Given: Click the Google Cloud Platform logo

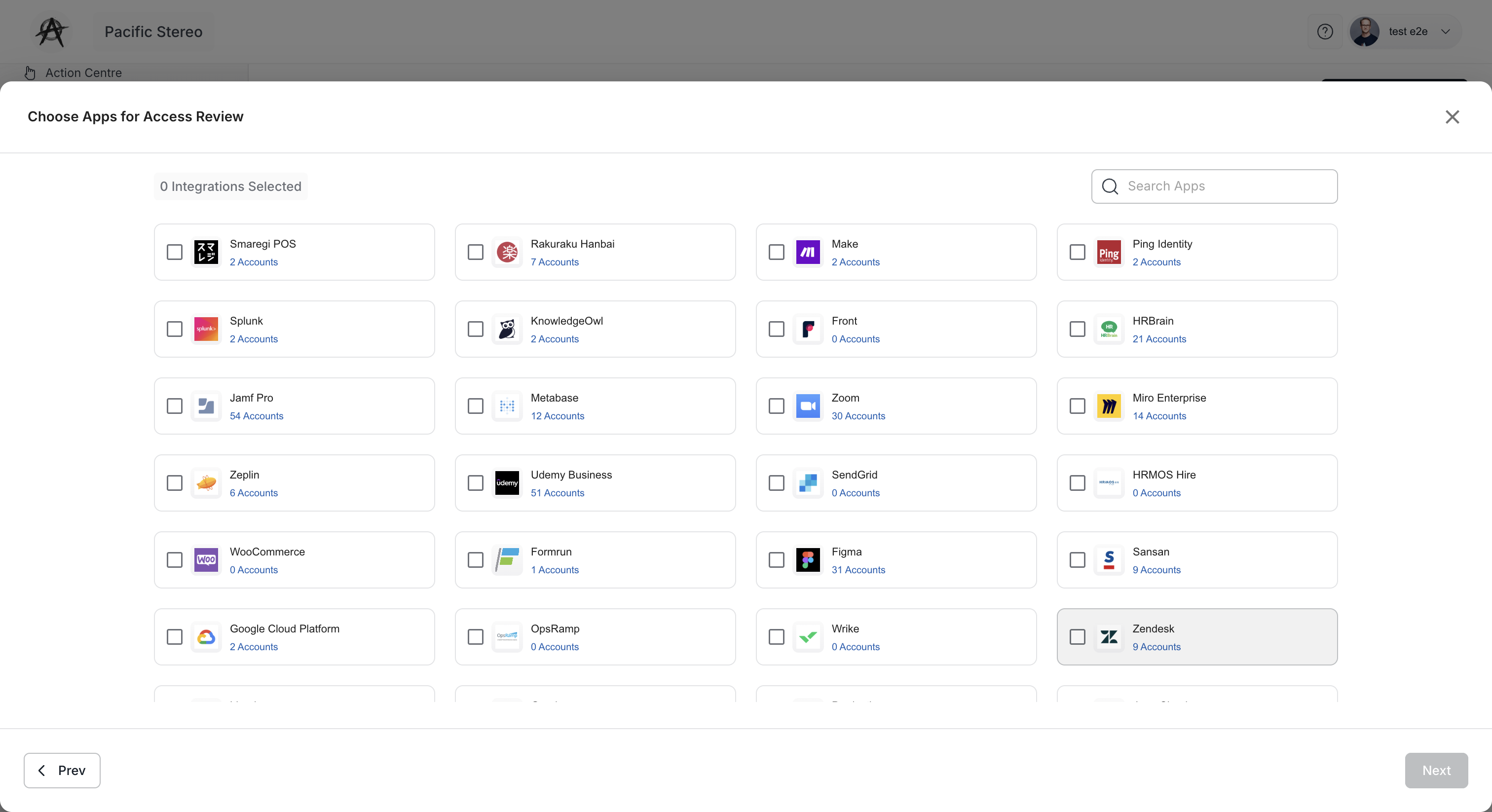Looking at the screenshot, I should pyautogui.click(x=206, y=637).
